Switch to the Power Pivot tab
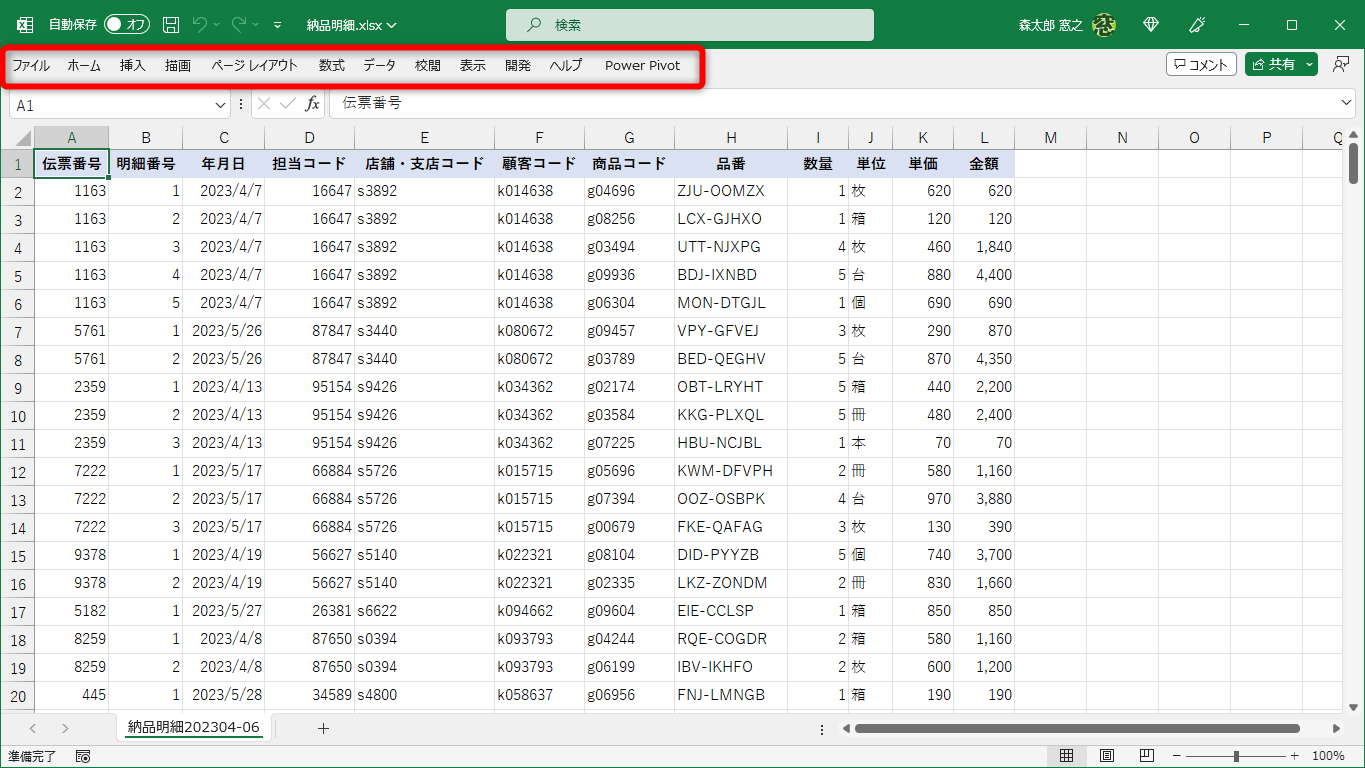The height and width of the screenshot is (768, 1365). click(x=642, y=64)
